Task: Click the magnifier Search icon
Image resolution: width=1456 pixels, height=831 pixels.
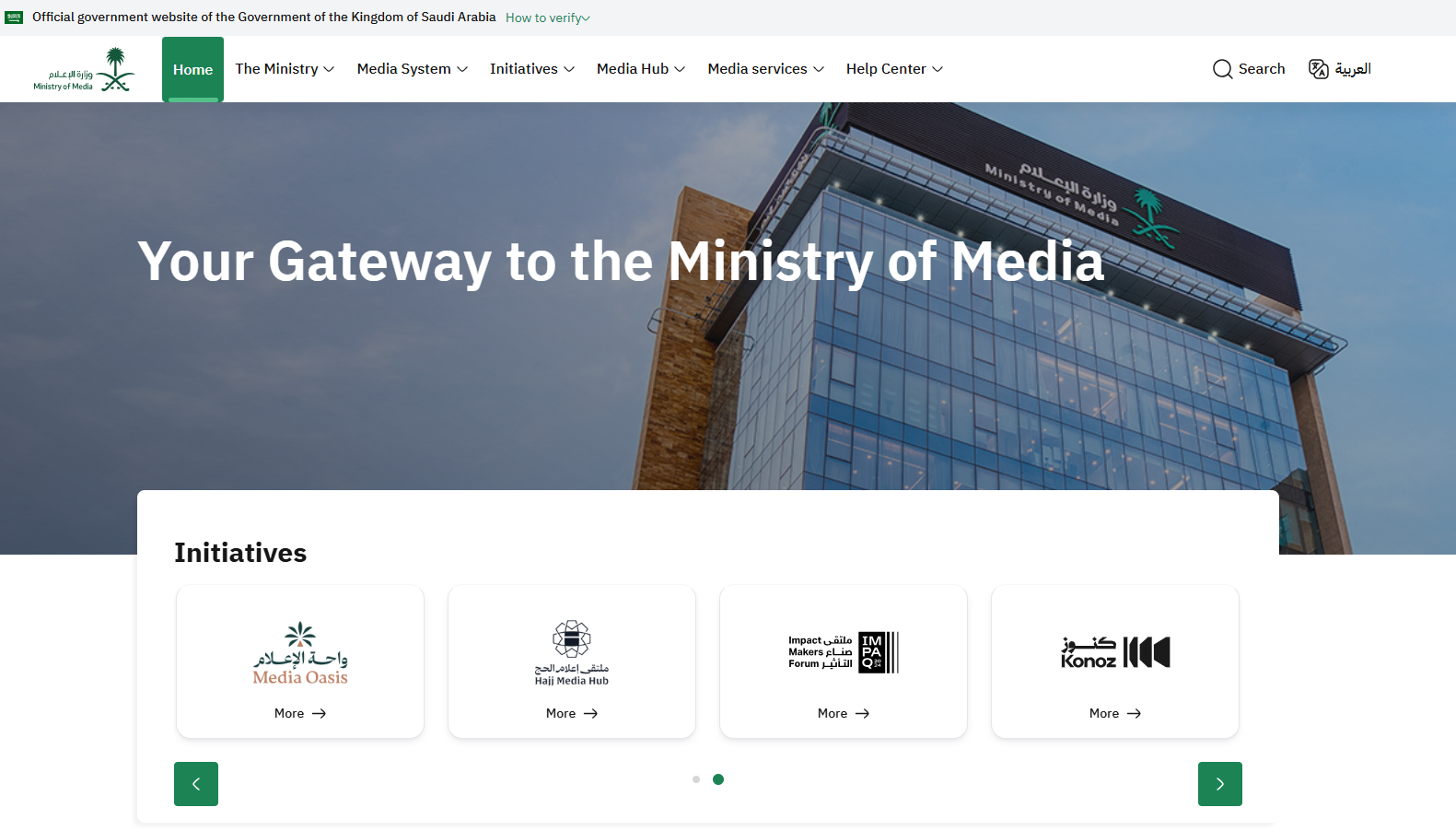Action: 1222,69
